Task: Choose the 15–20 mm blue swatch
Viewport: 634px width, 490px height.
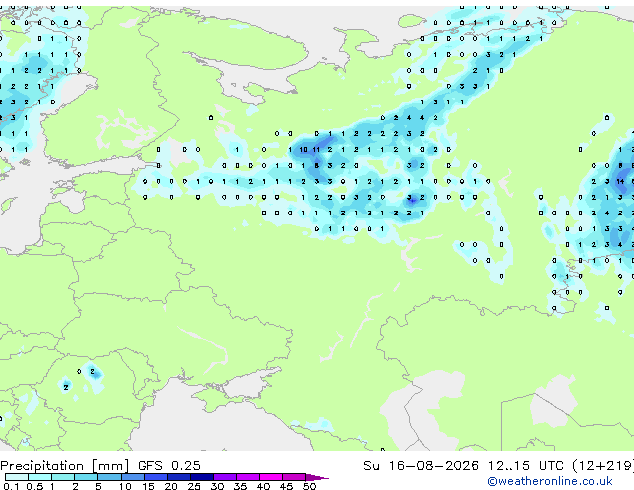Action: pyautogui.click(x=155, y=477)
